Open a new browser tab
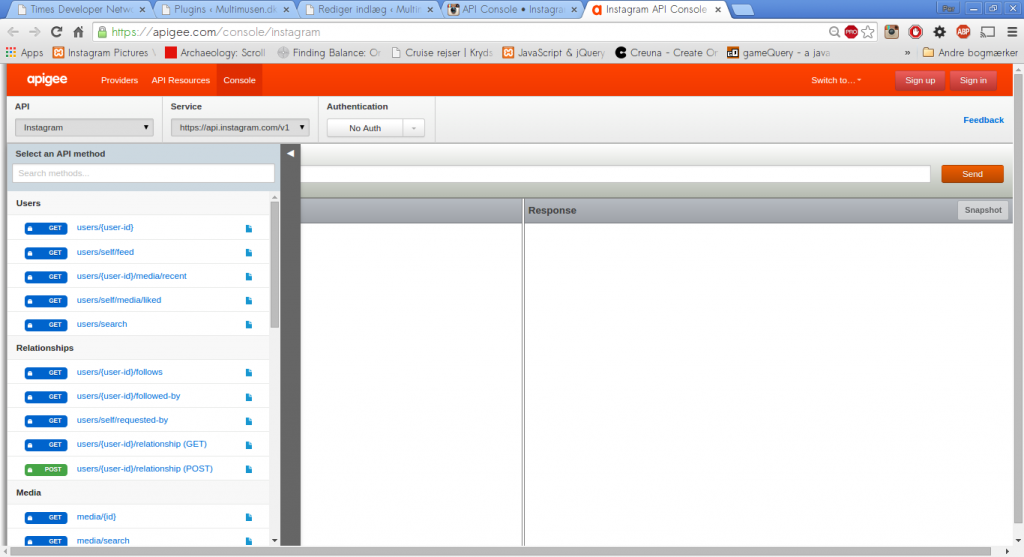 (x=743, y=10)
